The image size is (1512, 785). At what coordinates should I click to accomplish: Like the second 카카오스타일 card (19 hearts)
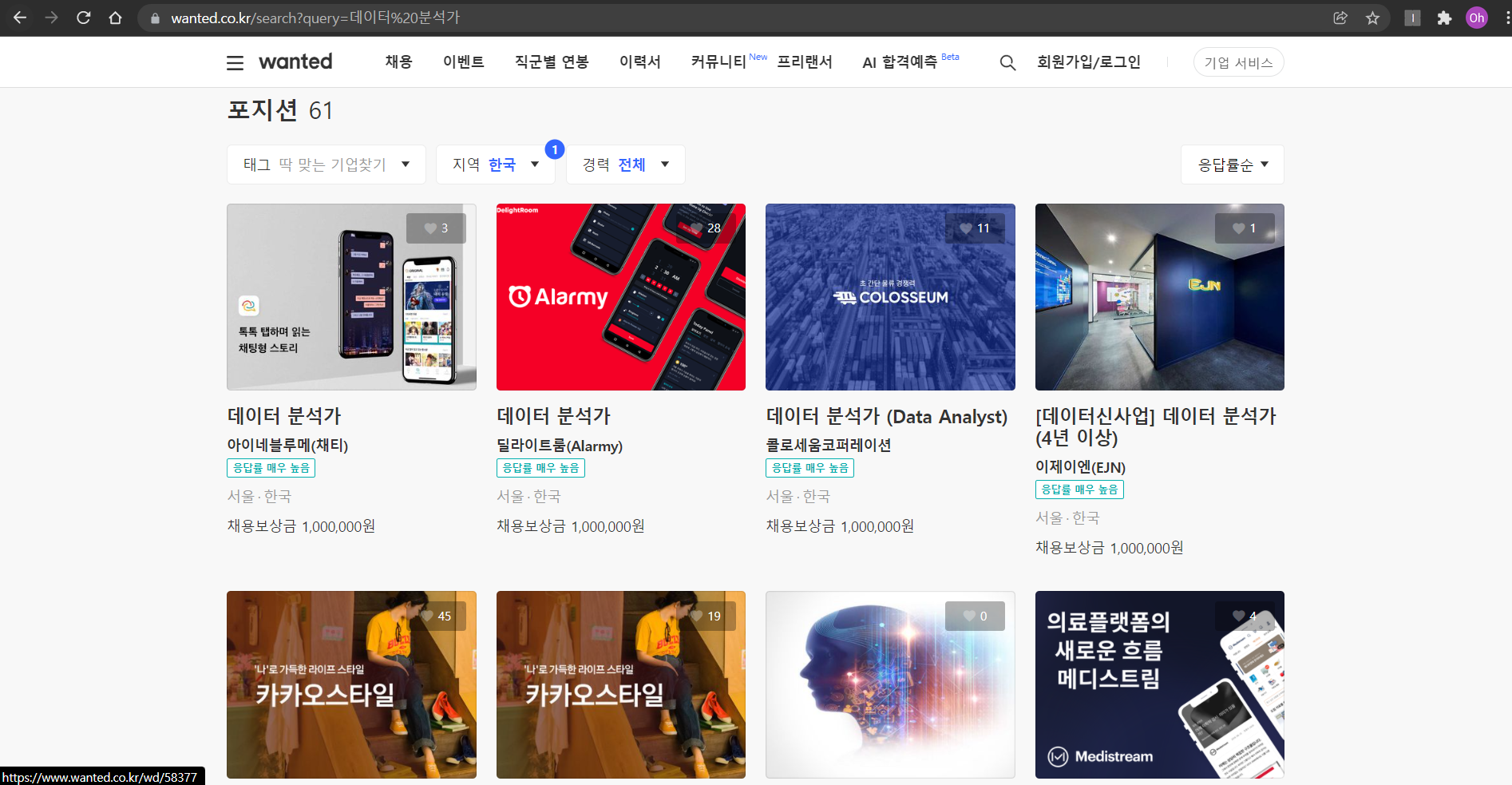pyautogui.click(x=706, y=616)
